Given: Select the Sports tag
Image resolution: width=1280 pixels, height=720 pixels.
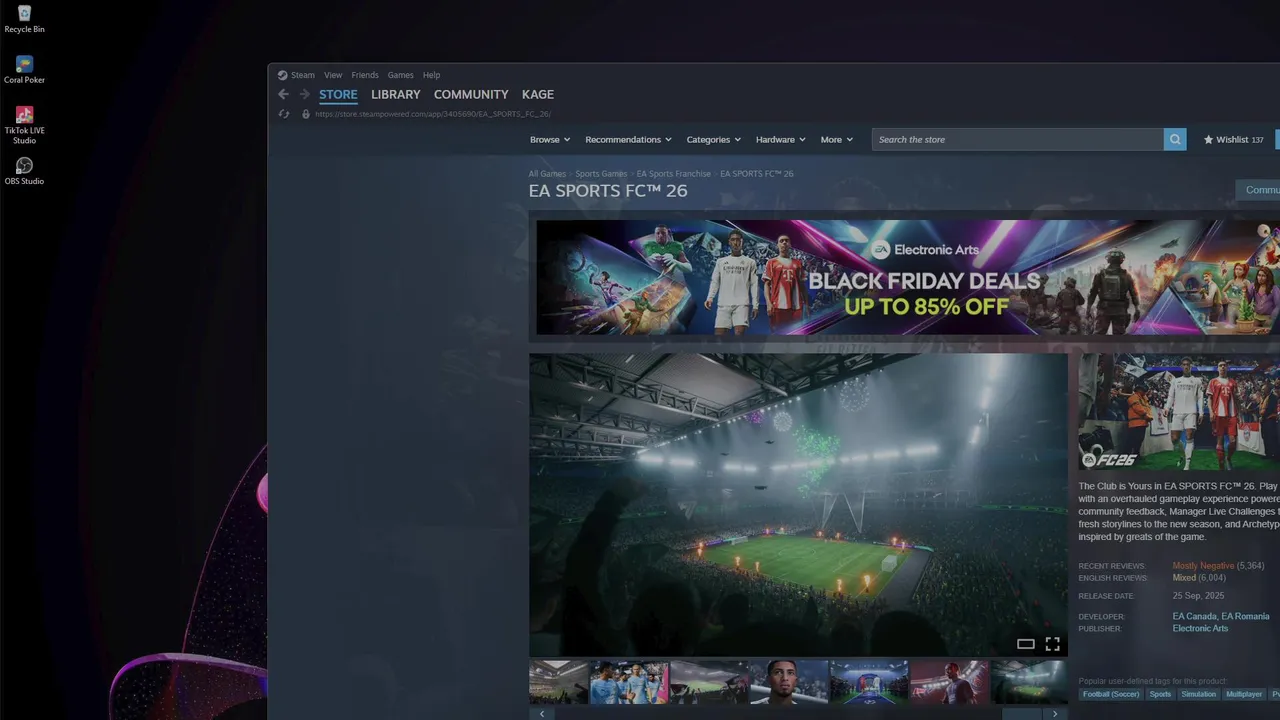Looking at the screenshot, I should tap(1160, 694).
